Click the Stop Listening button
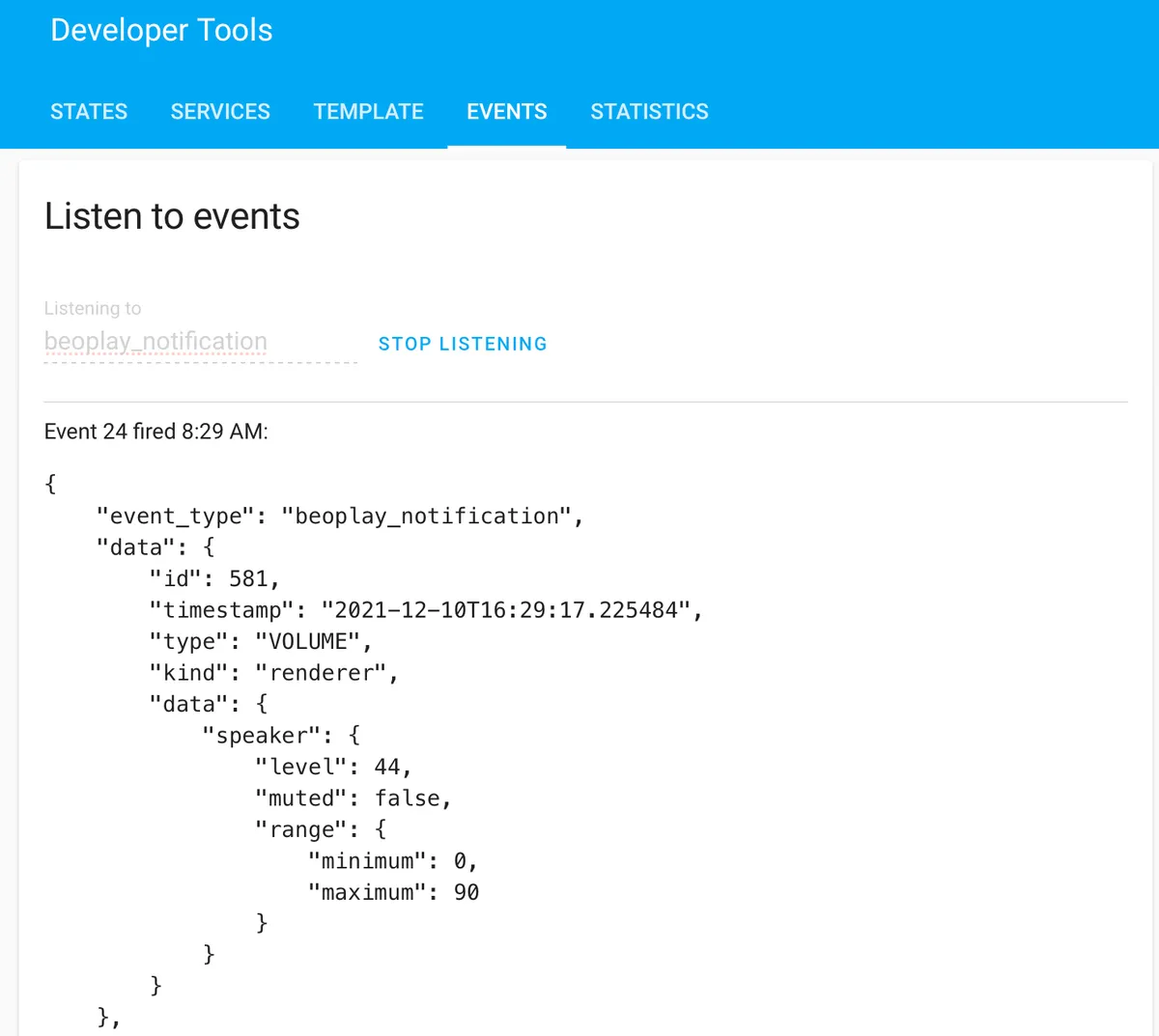The height and width of the screenshot is (1036, 1159). coord(463,344)
